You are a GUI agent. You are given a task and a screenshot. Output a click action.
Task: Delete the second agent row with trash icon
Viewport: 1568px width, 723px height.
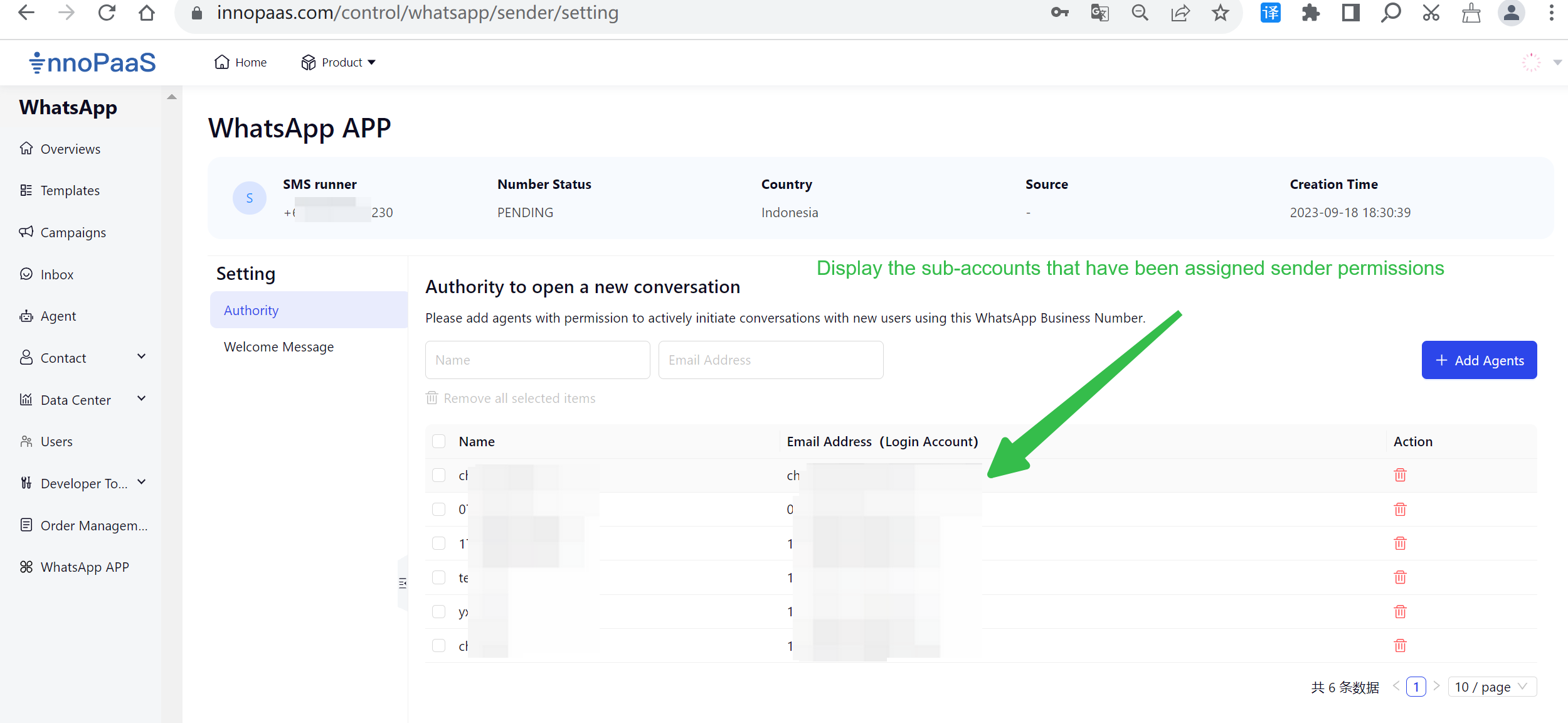[x=1400, y=509]
